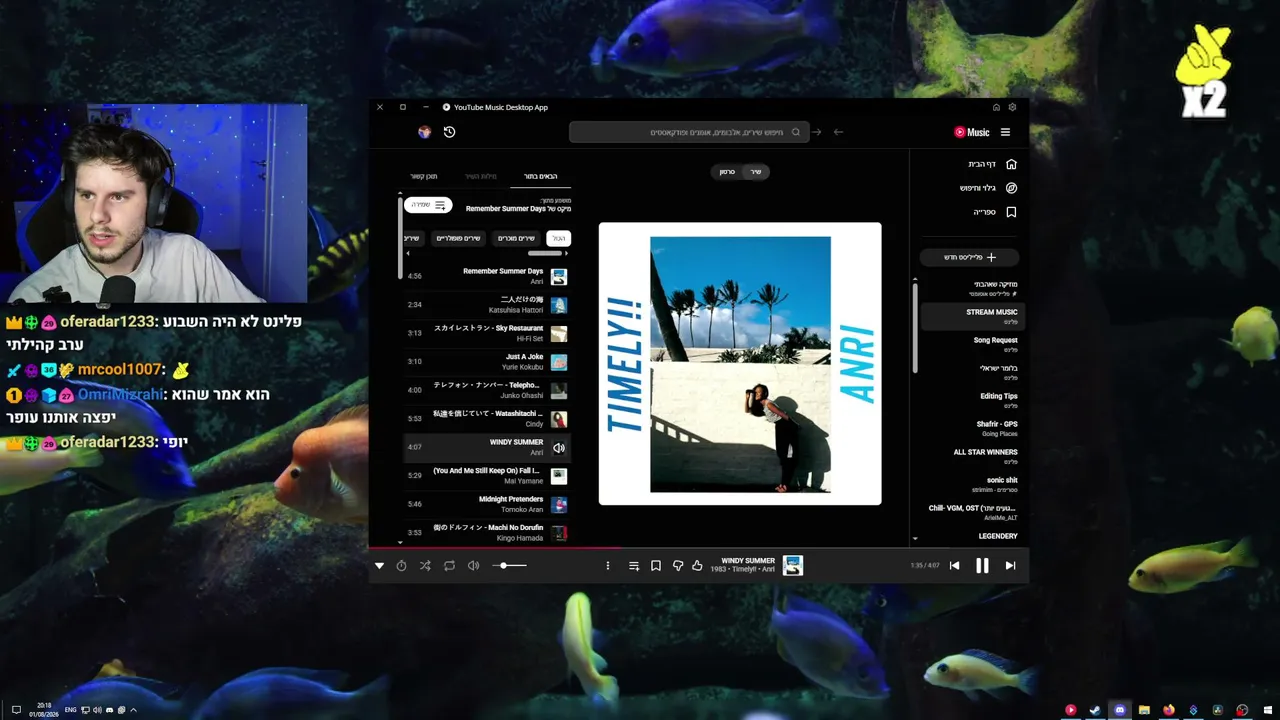This screenshot has width=1280, height=720.
Task: Play Remember Summer Days from the queue
Action: (x=487, y=277)
